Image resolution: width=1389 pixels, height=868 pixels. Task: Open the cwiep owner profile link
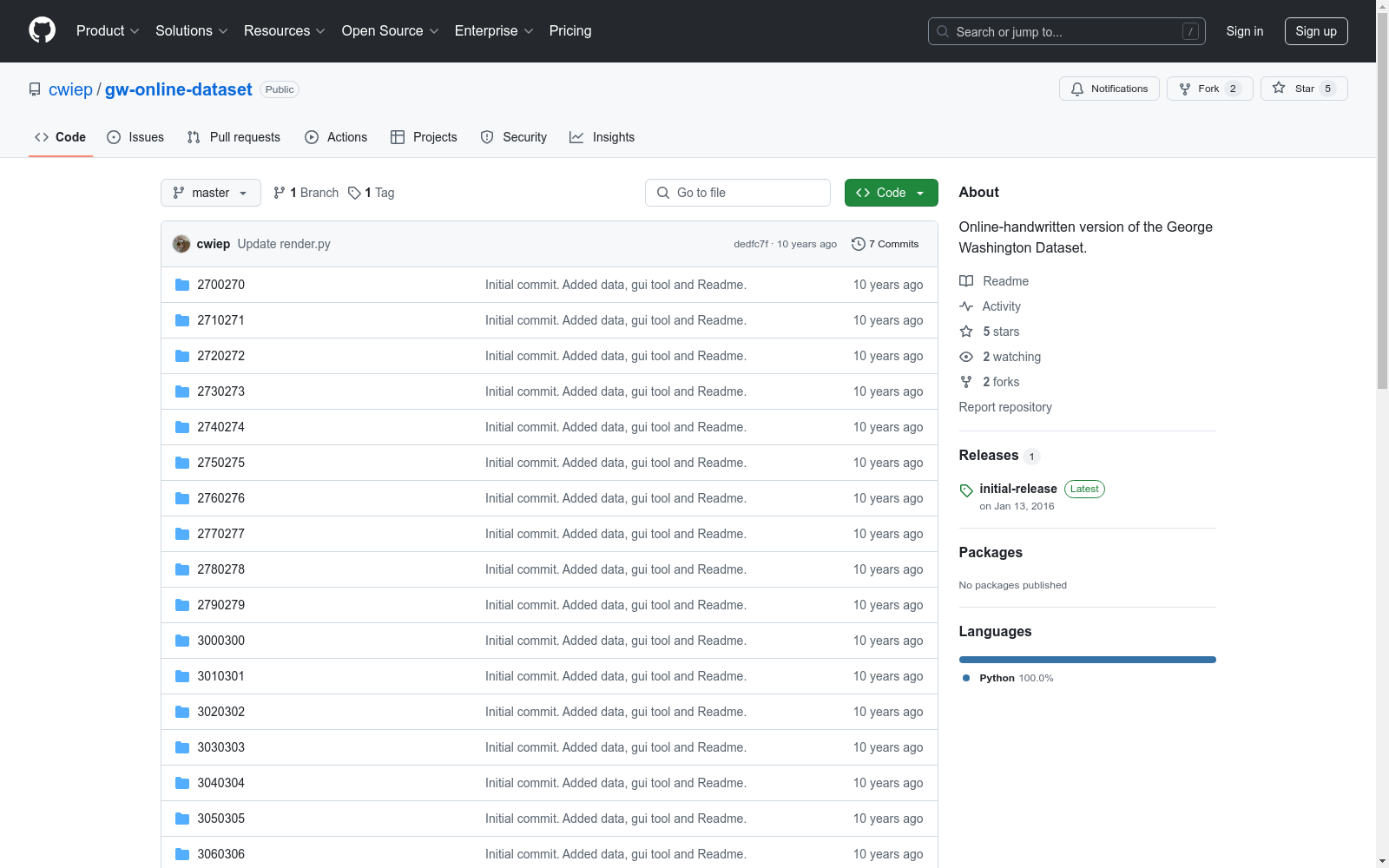point(70,89)
